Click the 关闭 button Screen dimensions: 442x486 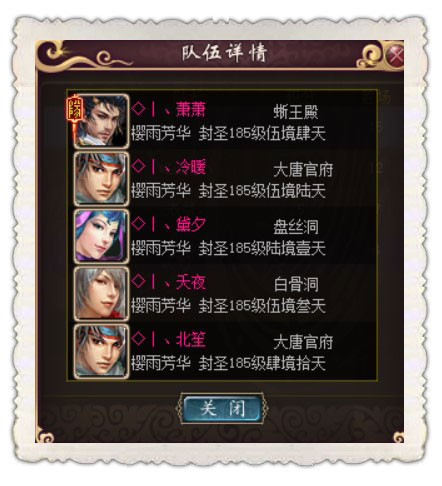[222, 408]
